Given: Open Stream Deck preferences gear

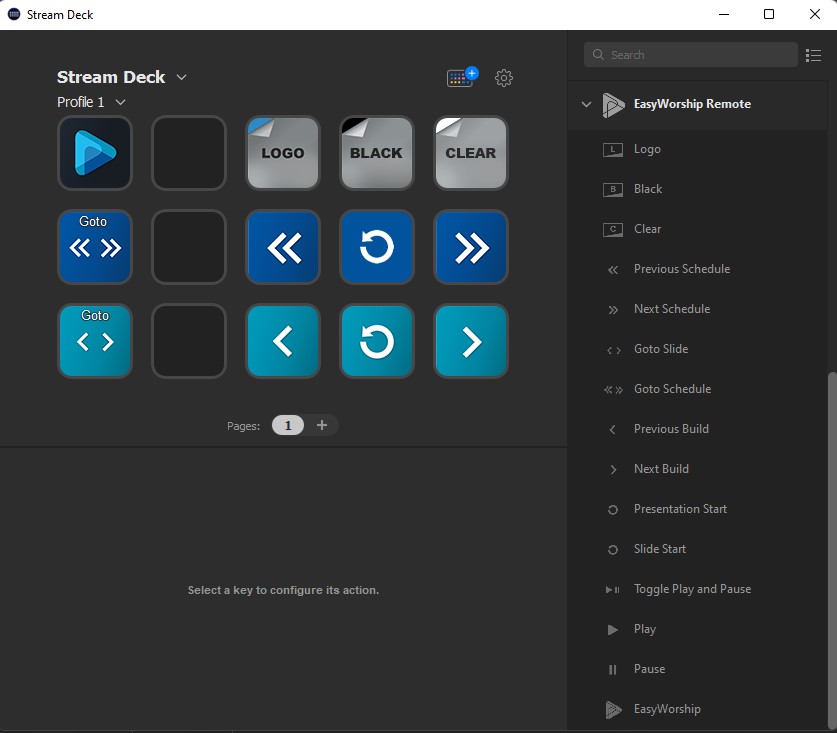Looking at the screenshot, I should (503, 78).
